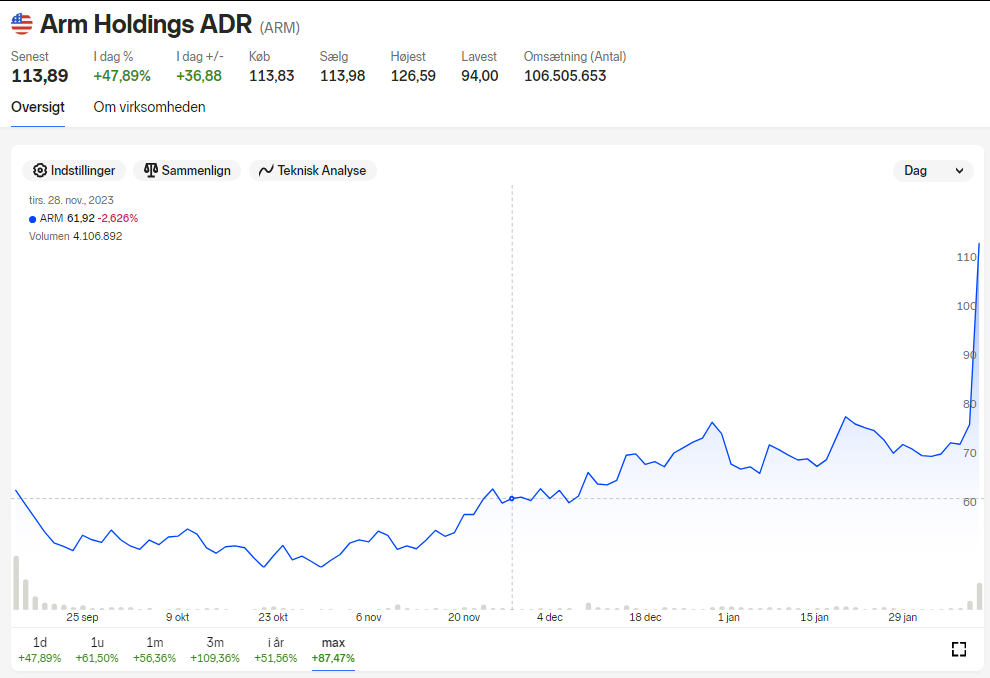Click the 23 okt axis label
The height and width of the screenshot is (678, 990).
273,617
